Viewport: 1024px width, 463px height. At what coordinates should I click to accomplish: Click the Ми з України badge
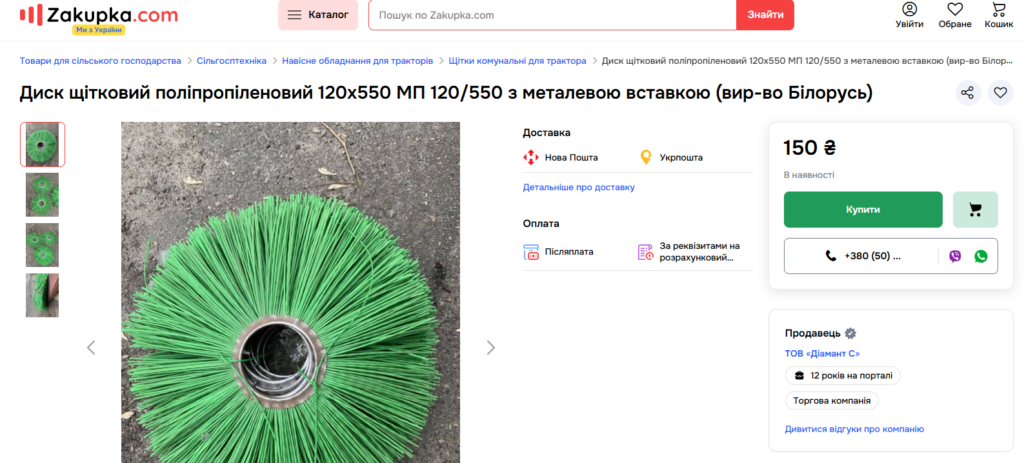point(99,29)
